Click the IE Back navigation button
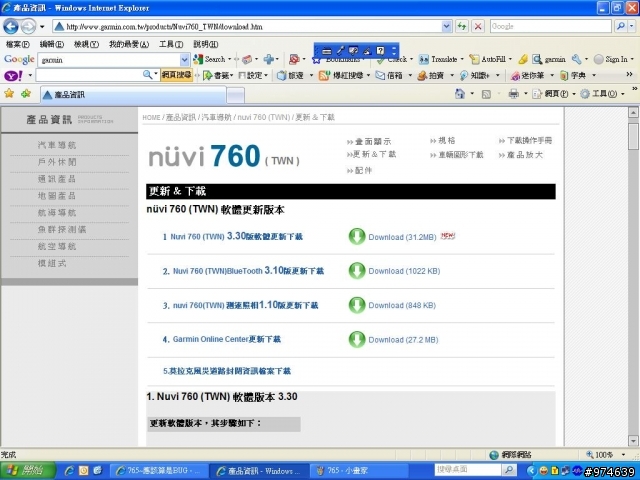640x480 pixels. 11,27
